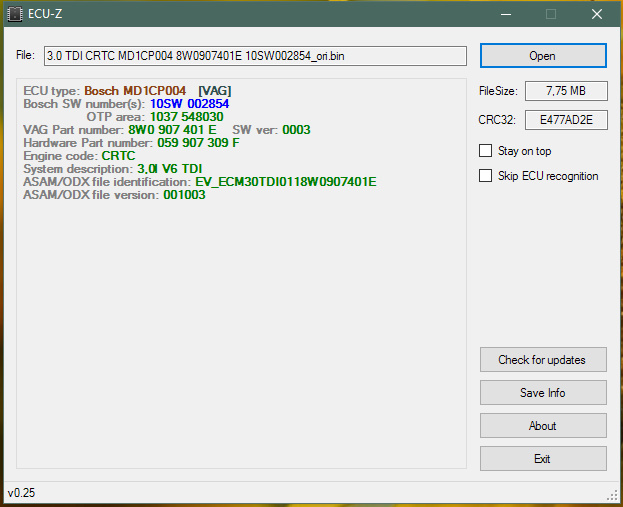Click the CRC32 value box E477AD2E

click(x=566, y=120)
